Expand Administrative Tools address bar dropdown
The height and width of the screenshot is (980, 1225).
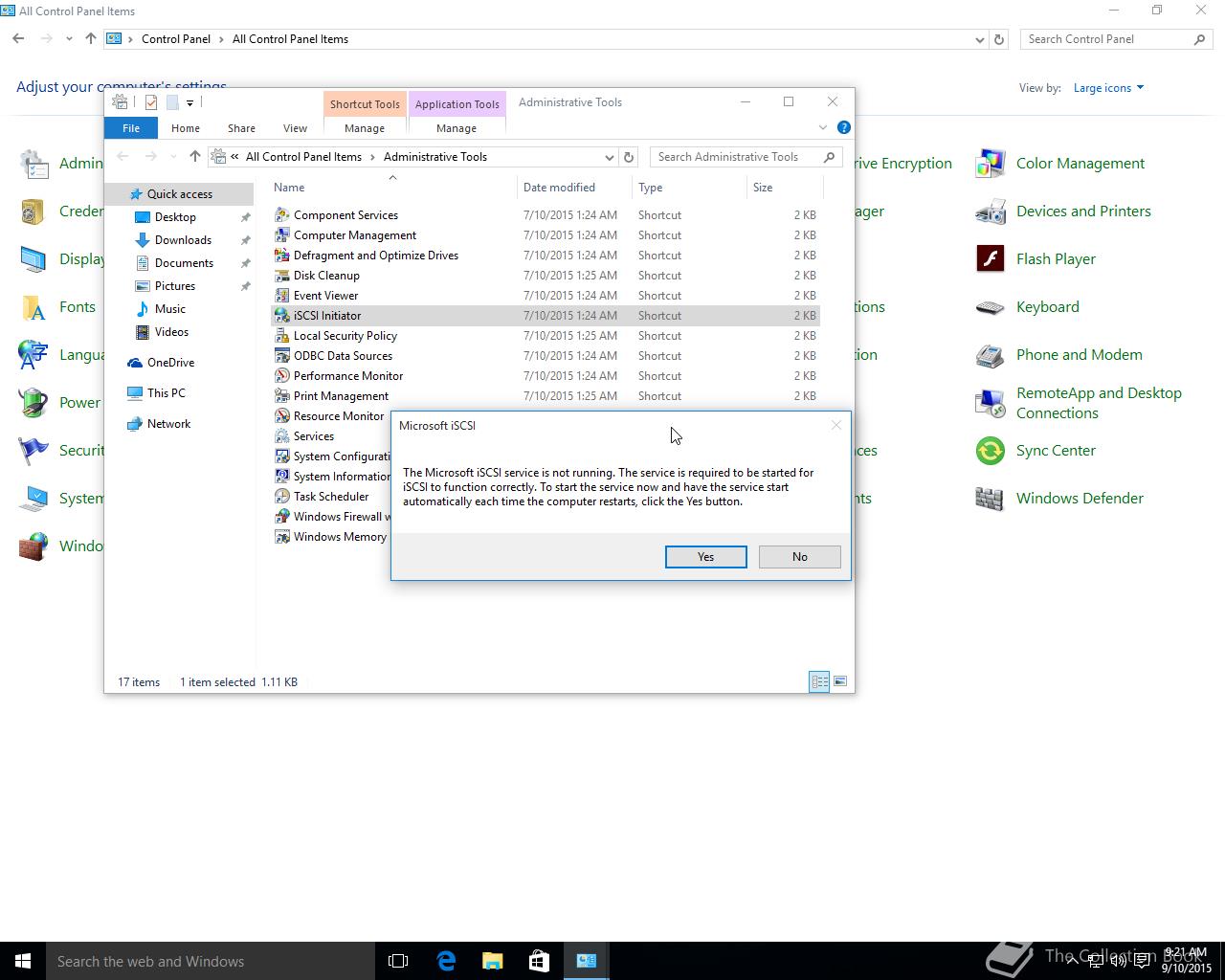click(609, 157)
